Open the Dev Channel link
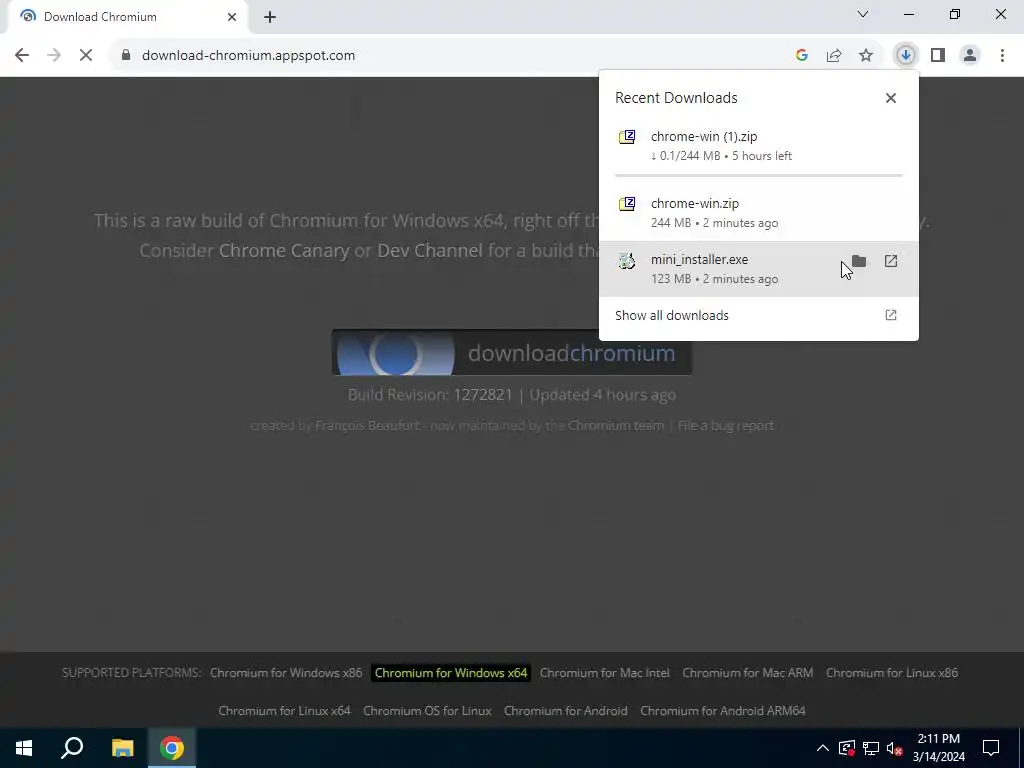1024x768 pixels. tap(430, 251)
